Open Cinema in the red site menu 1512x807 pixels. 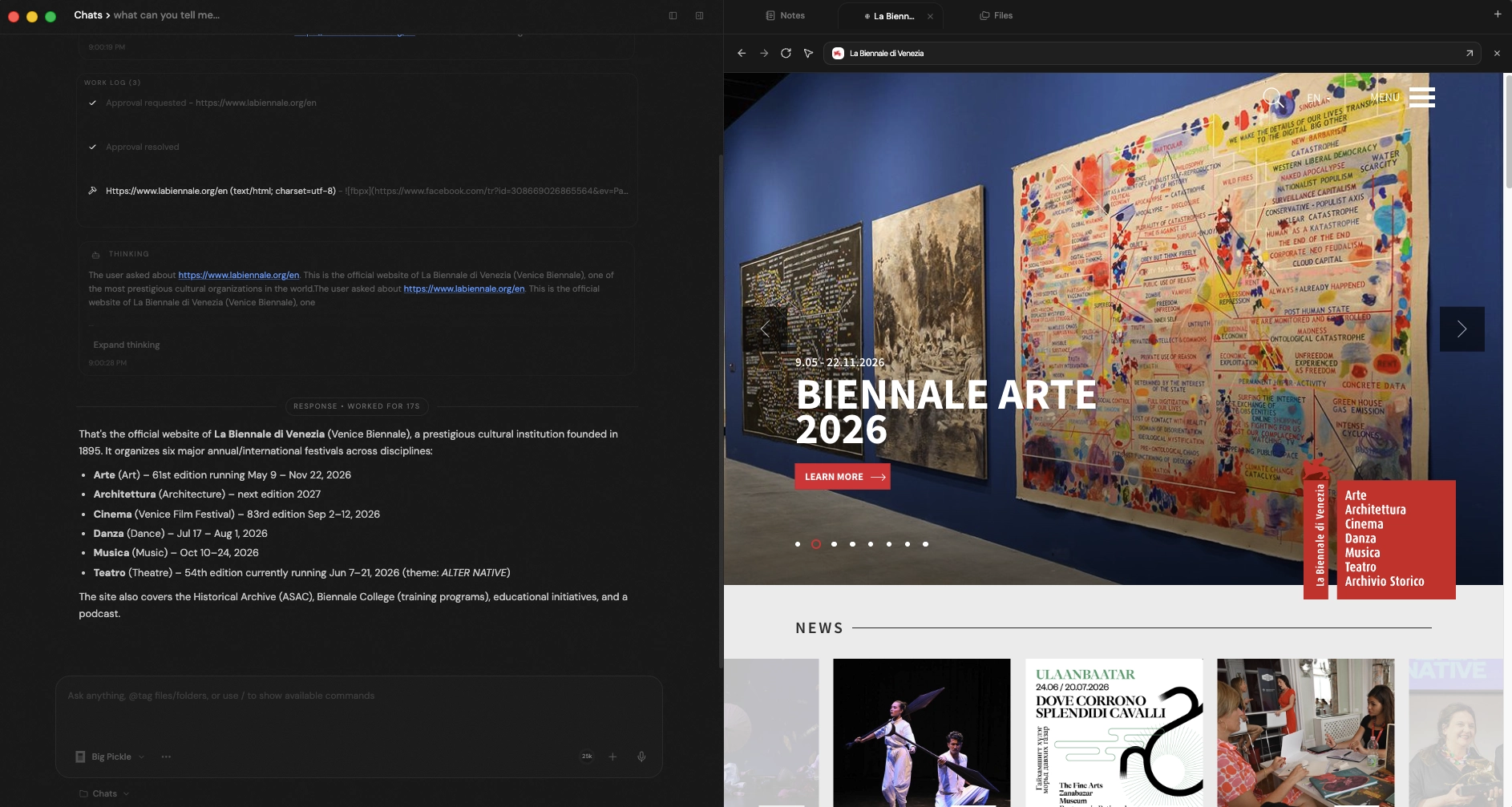click(x=1364, y=524)
